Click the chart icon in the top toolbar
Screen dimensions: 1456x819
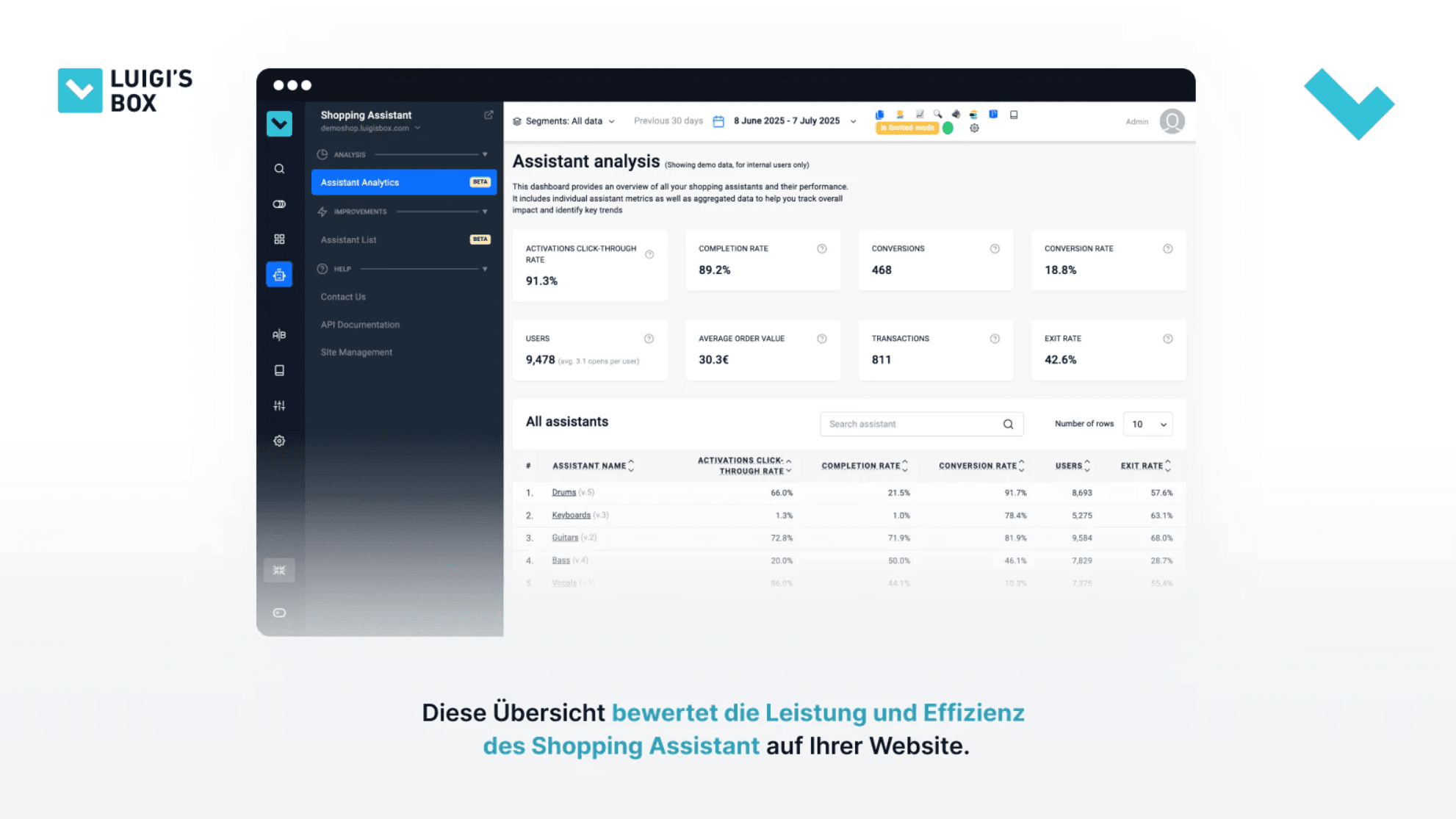[920, 115]
